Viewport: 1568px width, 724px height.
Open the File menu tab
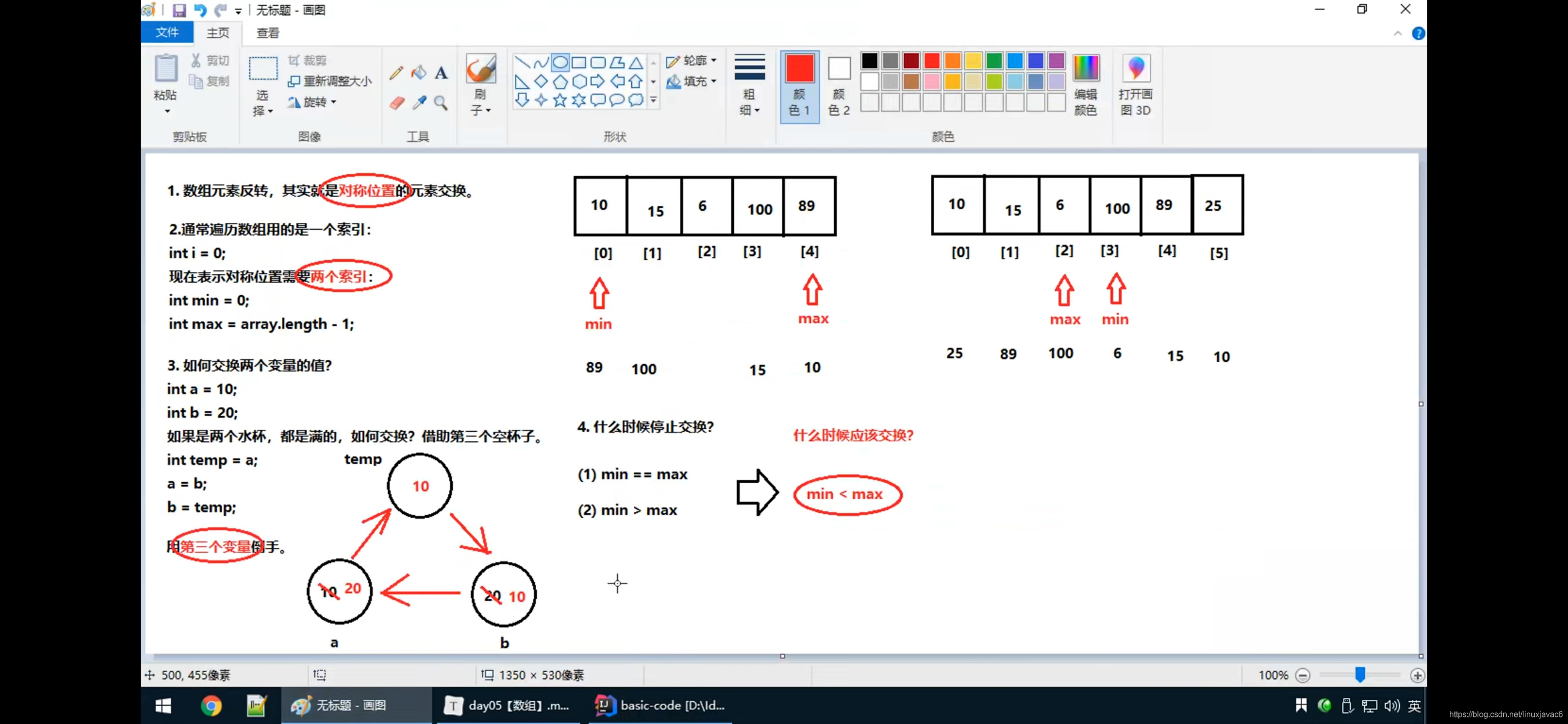tap(167, 32)
